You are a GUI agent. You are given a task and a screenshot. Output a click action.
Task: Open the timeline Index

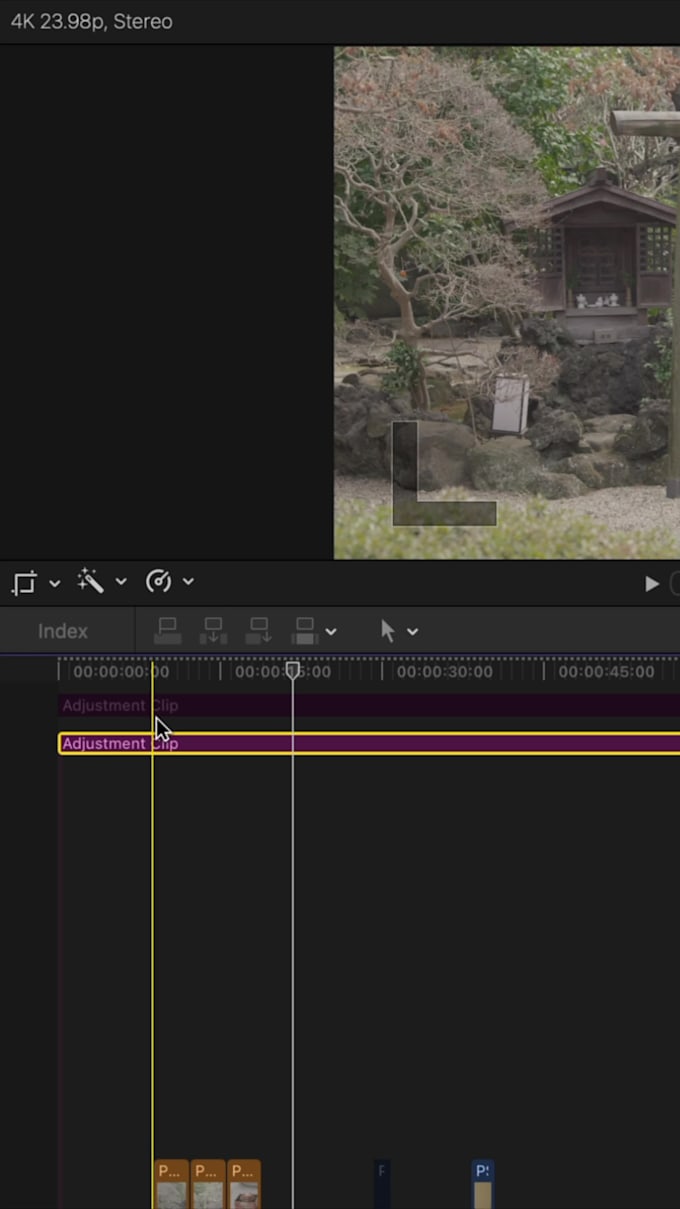pos(63,631)
